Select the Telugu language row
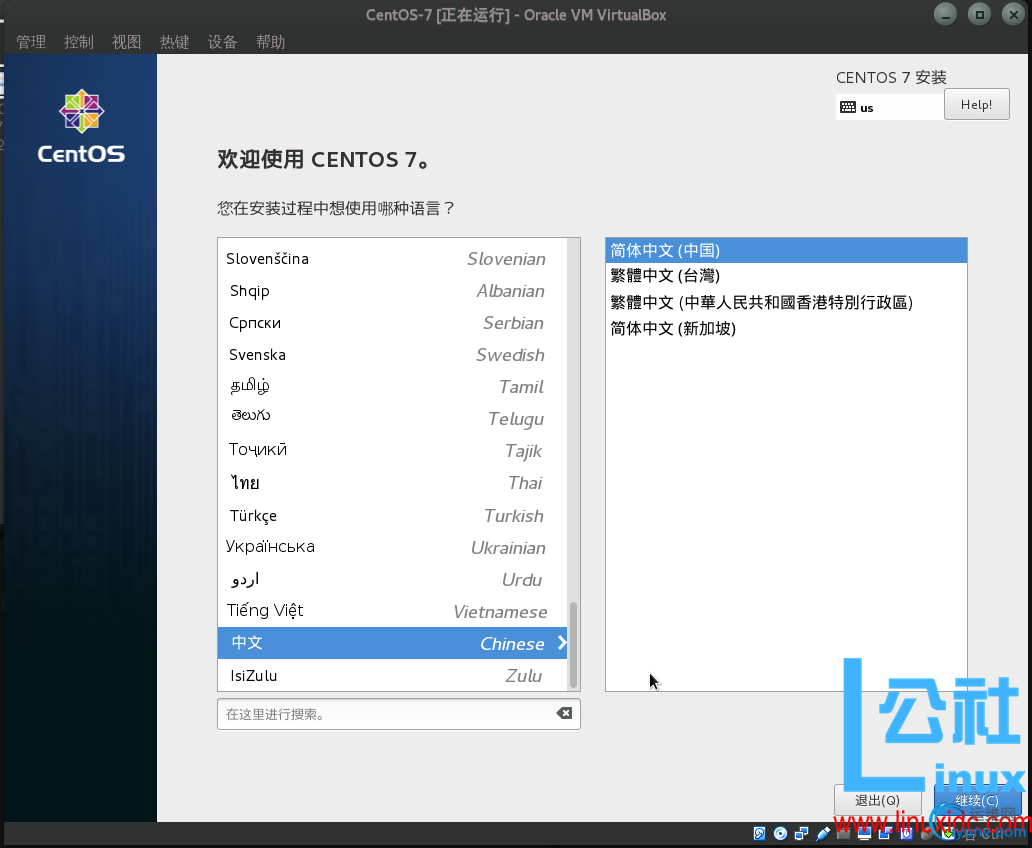Image resolution: width=1032 pixels, height=848 pixels. click(x=392, y=419)
